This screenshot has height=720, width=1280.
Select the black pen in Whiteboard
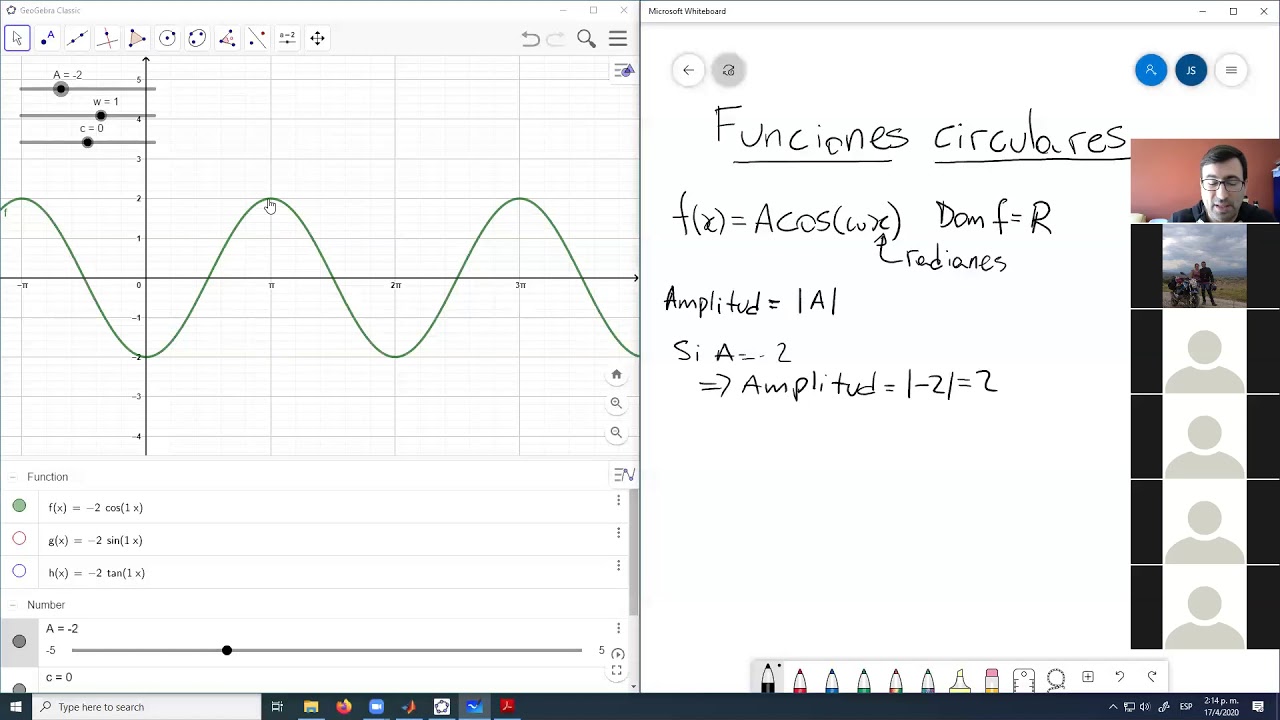tap(768, 677)
